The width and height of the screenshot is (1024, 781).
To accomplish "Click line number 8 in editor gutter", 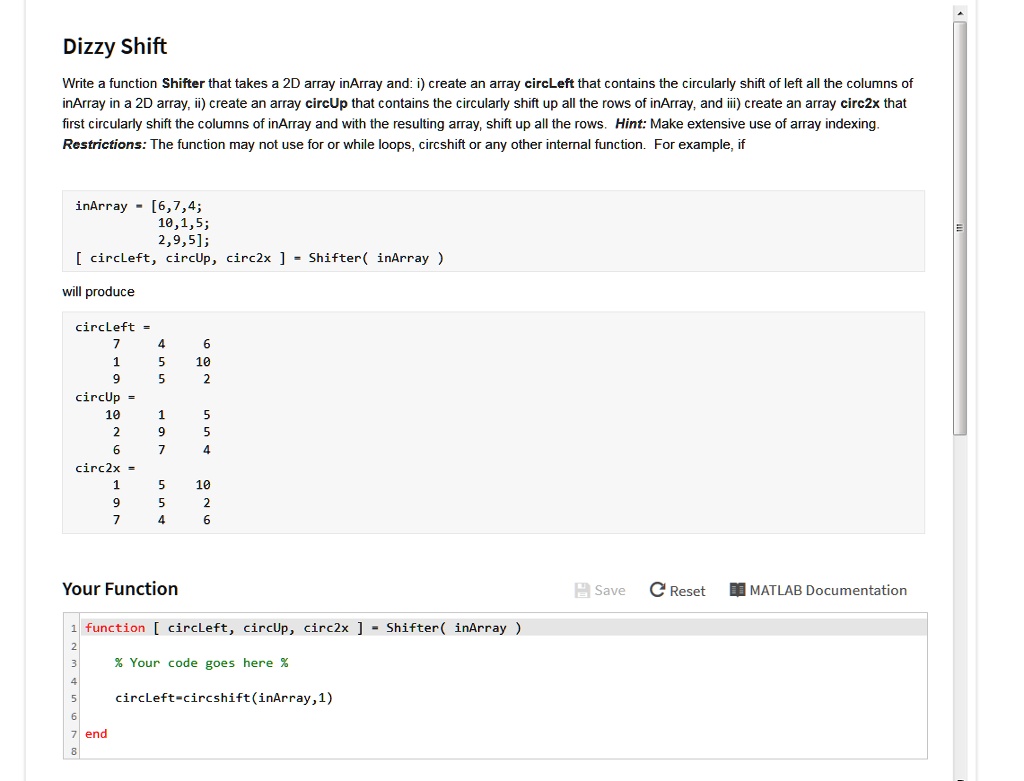I will coord(74,752).
